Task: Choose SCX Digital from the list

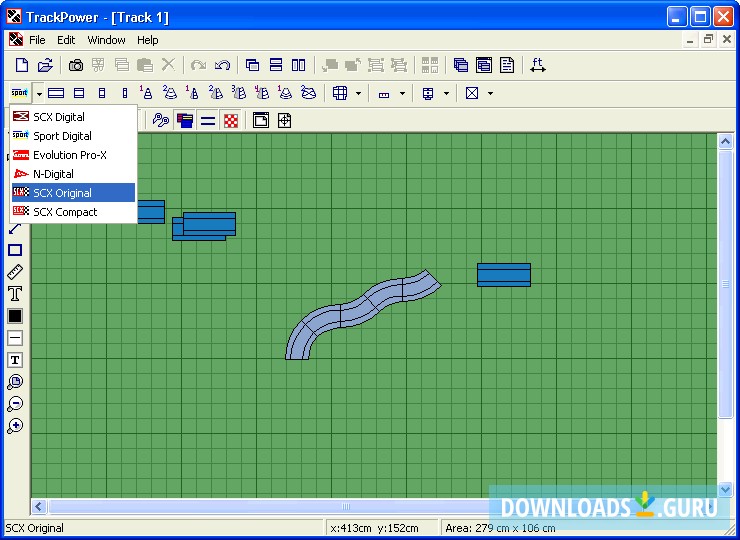Action: coord(74,117)
